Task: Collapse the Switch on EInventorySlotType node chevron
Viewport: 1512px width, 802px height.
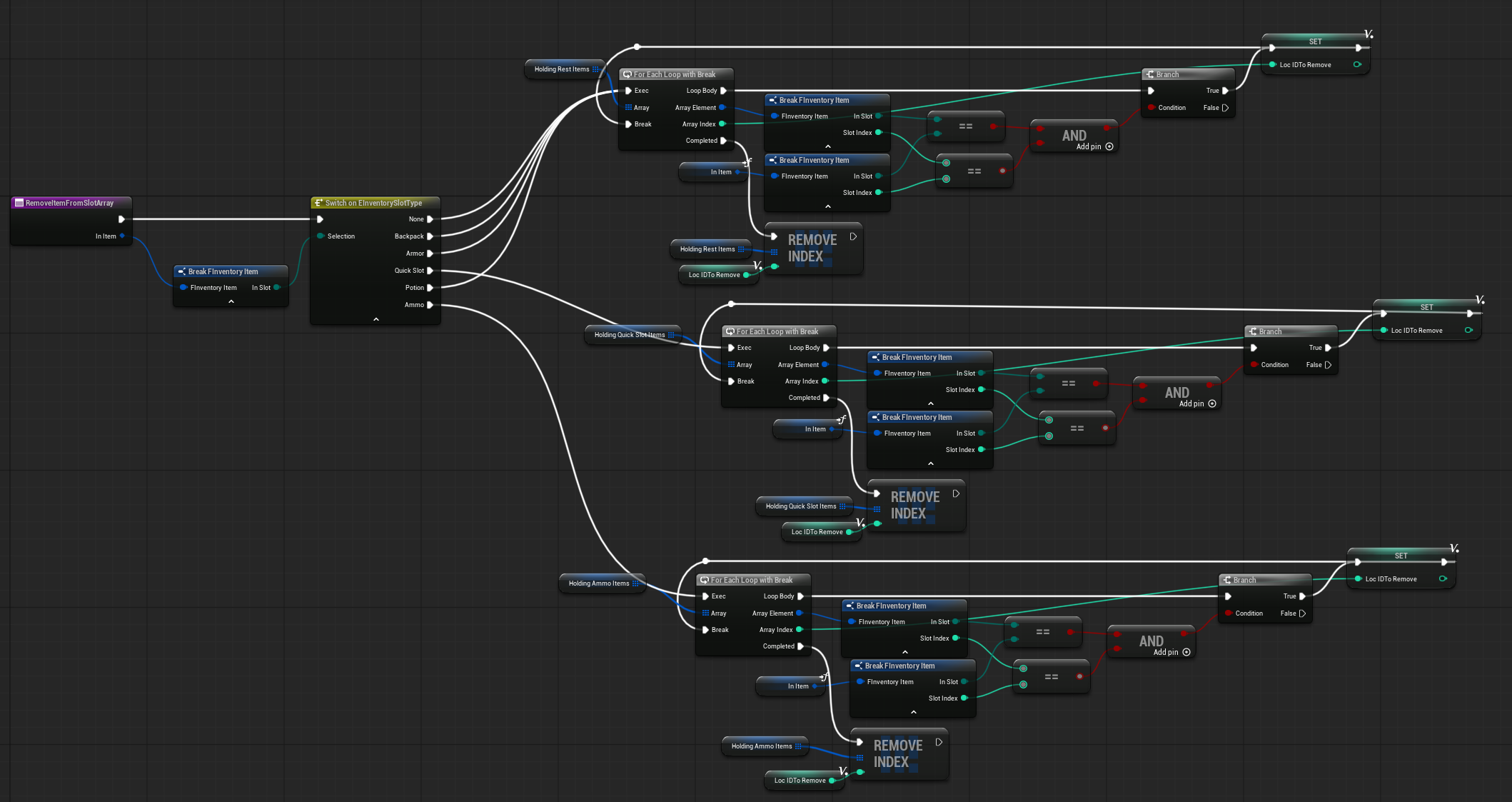Action: 376,319
